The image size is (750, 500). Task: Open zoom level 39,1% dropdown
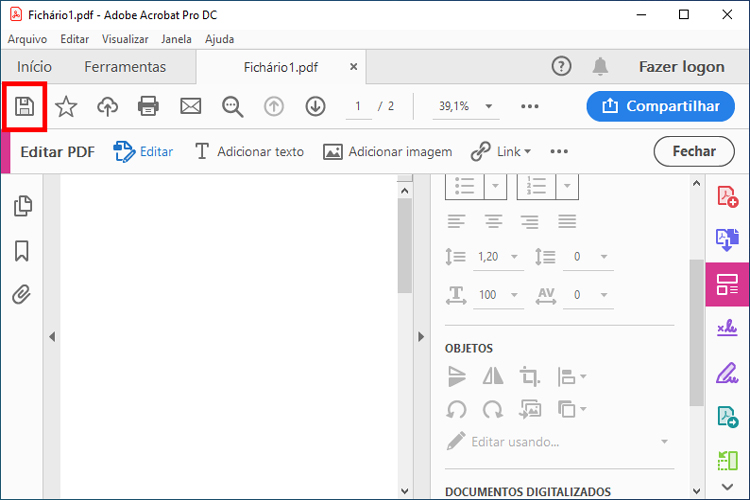pyautogui.click(x=489, y=106)
